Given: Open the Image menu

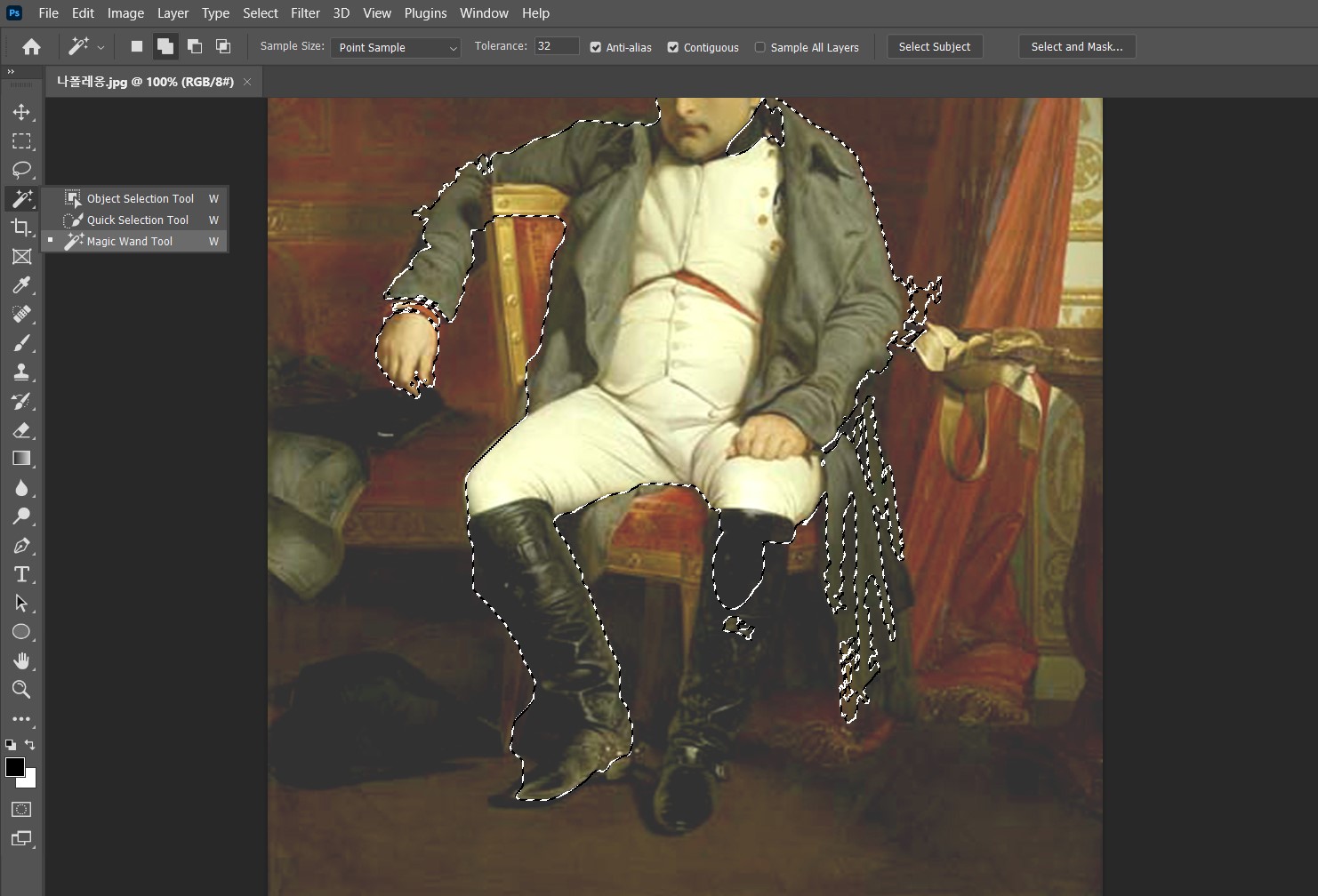Looking at the screenshot, I should coord(125,13).
